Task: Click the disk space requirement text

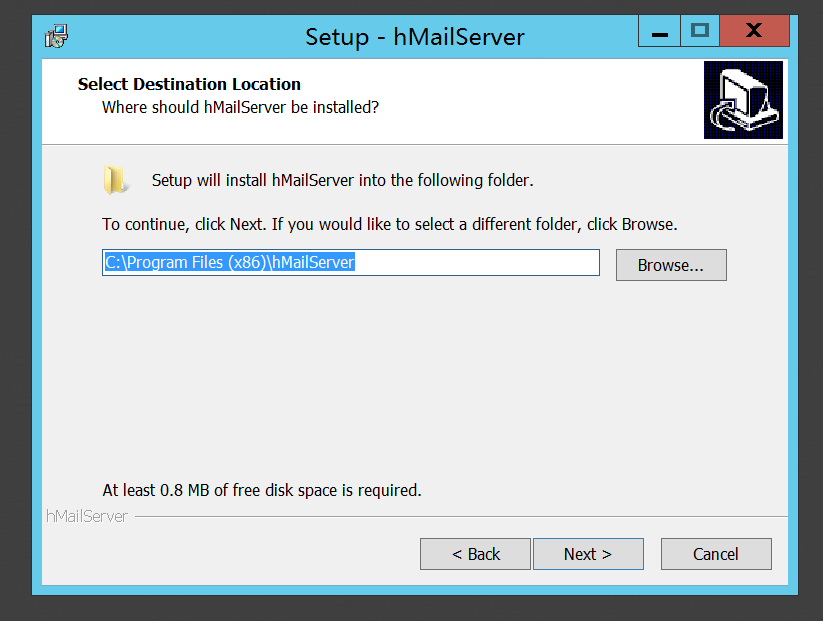Action: point(260,490)
